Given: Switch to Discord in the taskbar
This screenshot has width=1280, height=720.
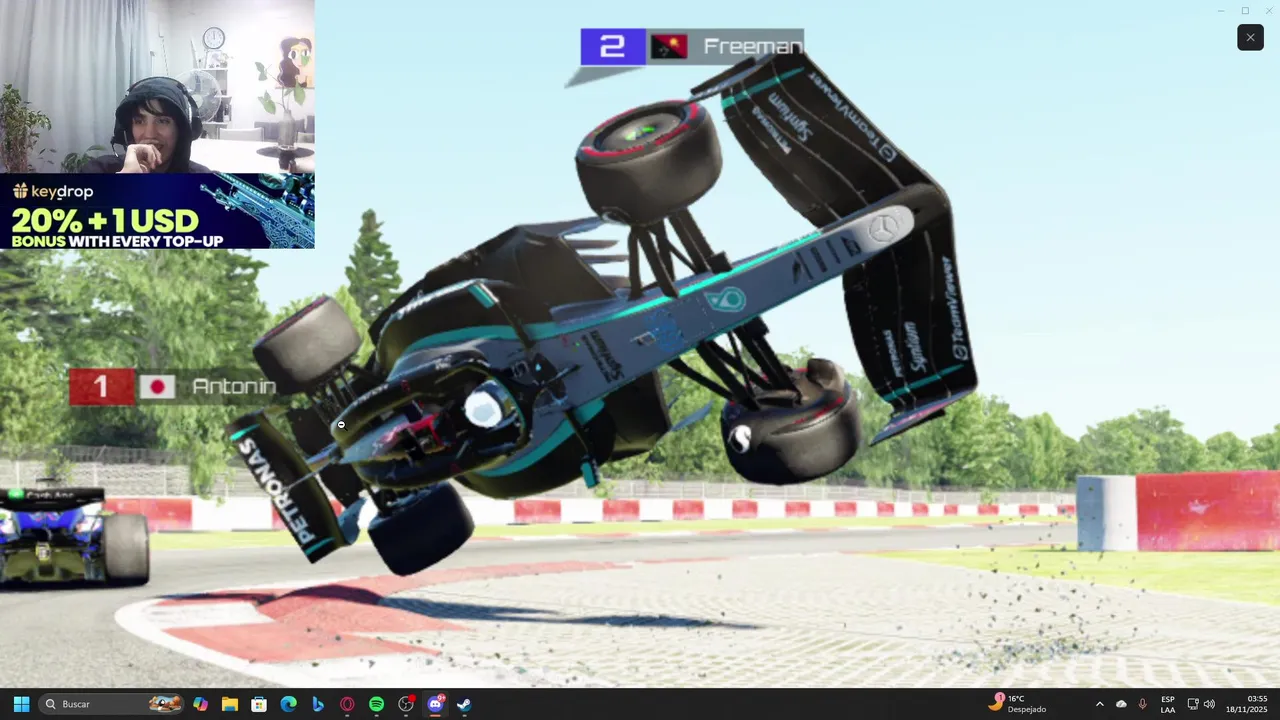Looking at the screenshot, I should [435, 704].
